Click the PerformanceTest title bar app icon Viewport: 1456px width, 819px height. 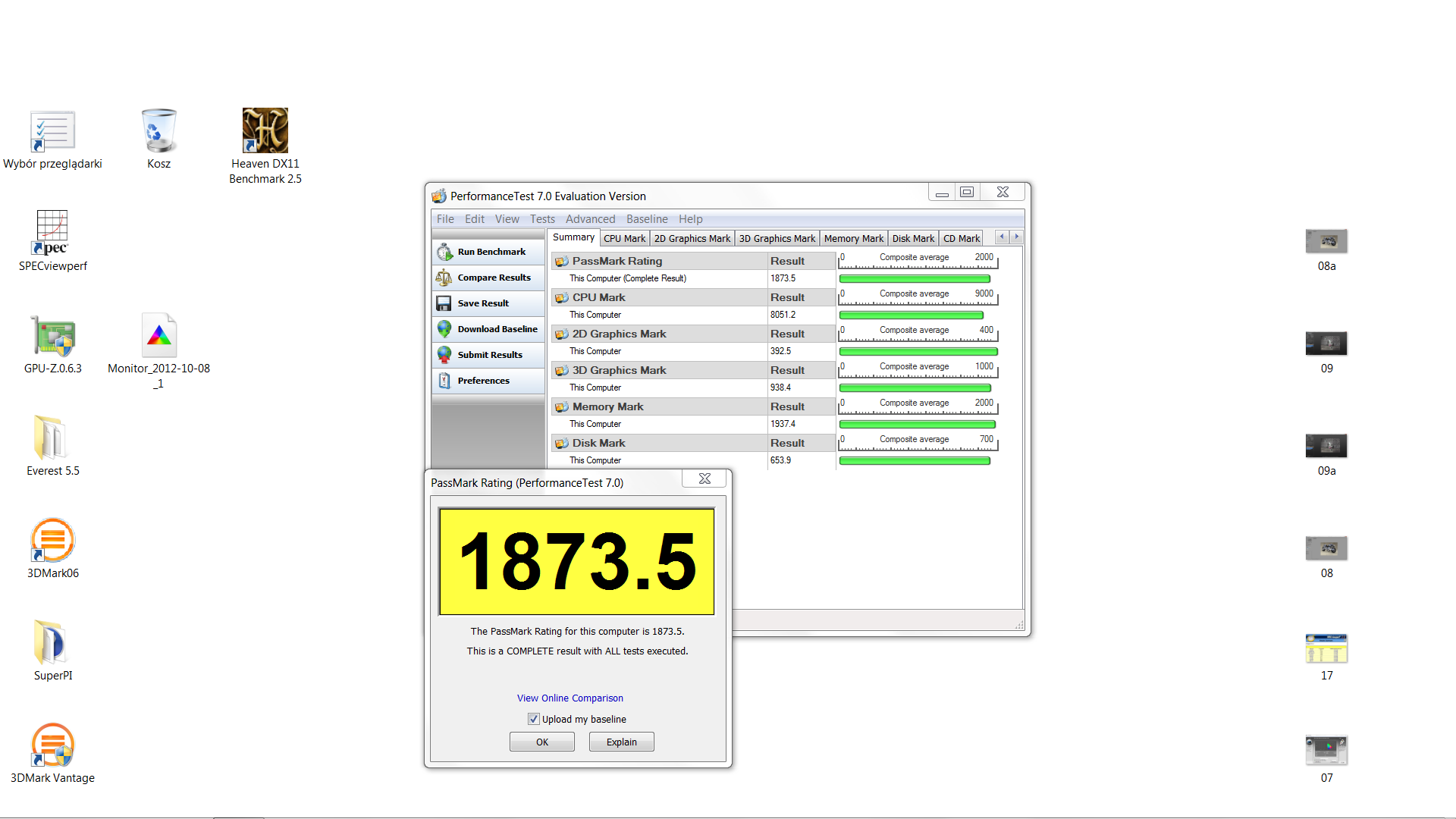(439, 196)
